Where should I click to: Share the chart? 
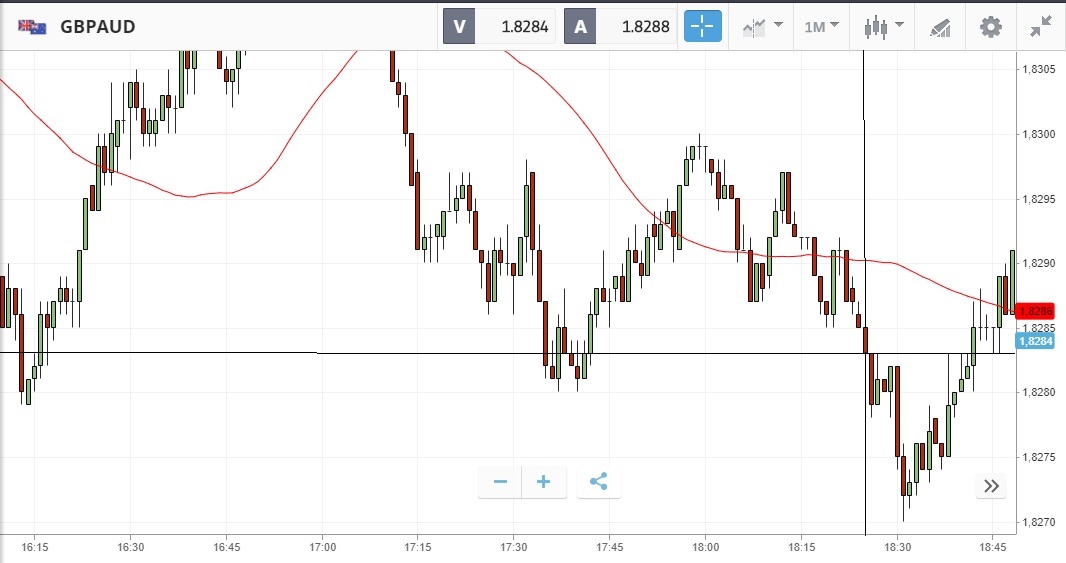tap(598, 482)
